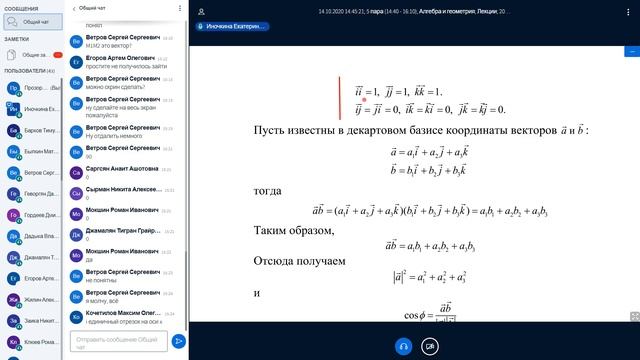Image resolution: width=640 pixels, height=360 pixels.
Task: Select user Иночкина Ек... in the user list
Action: (33, 109)
